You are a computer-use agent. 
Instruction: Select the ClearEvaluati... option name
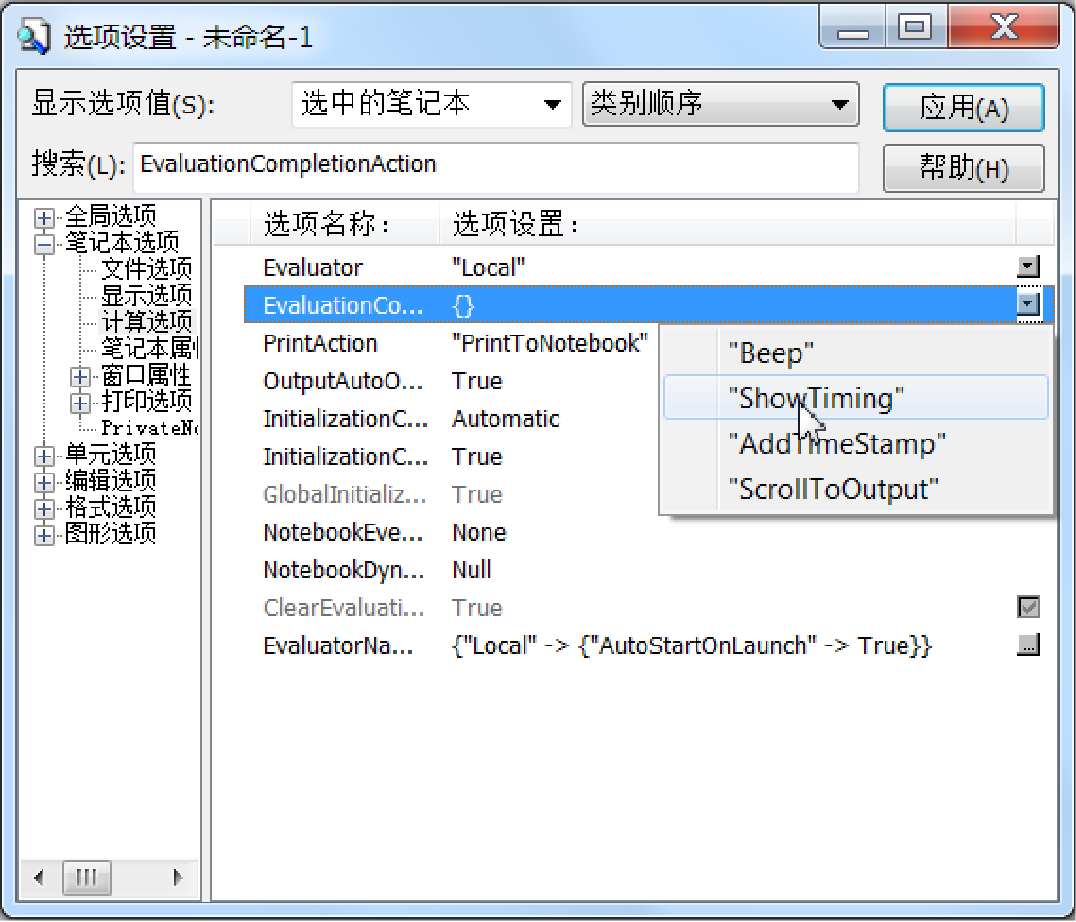(x=344, y=607)
